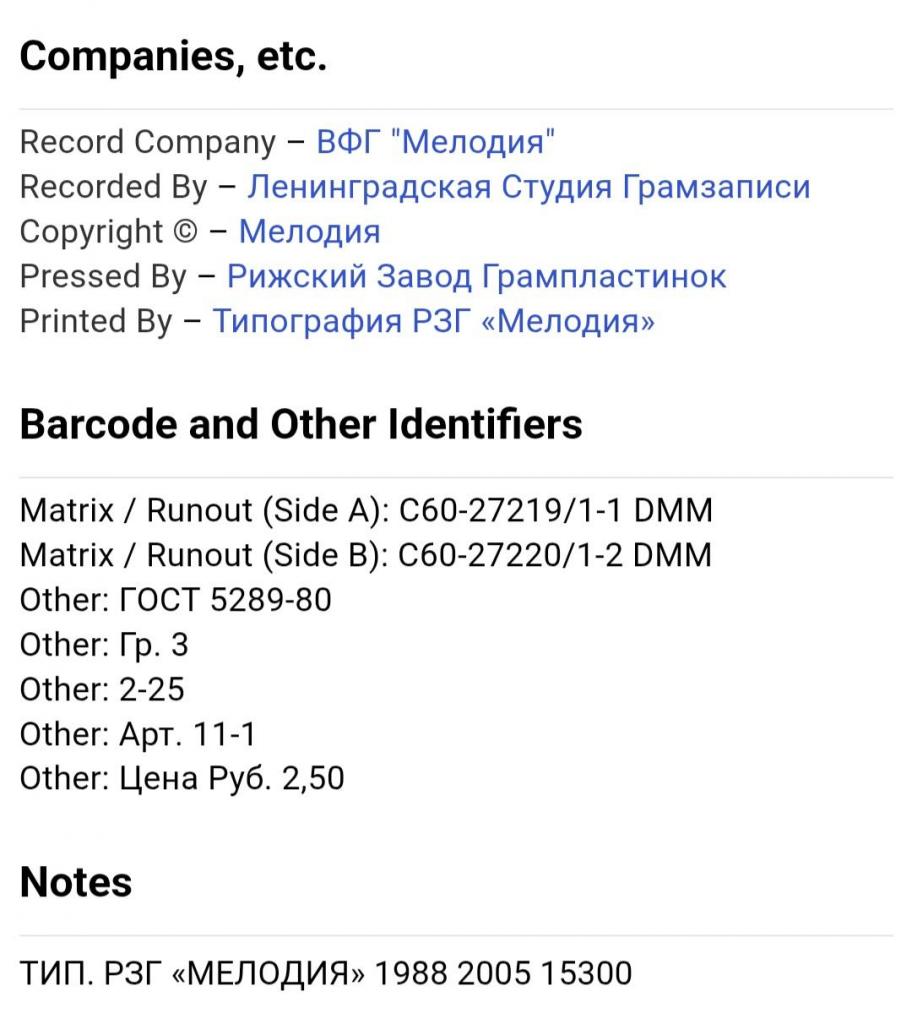Open Ленинградская Студия Грамзаписи link
The height and width of the screenshot is (1024, 912).
529,187
